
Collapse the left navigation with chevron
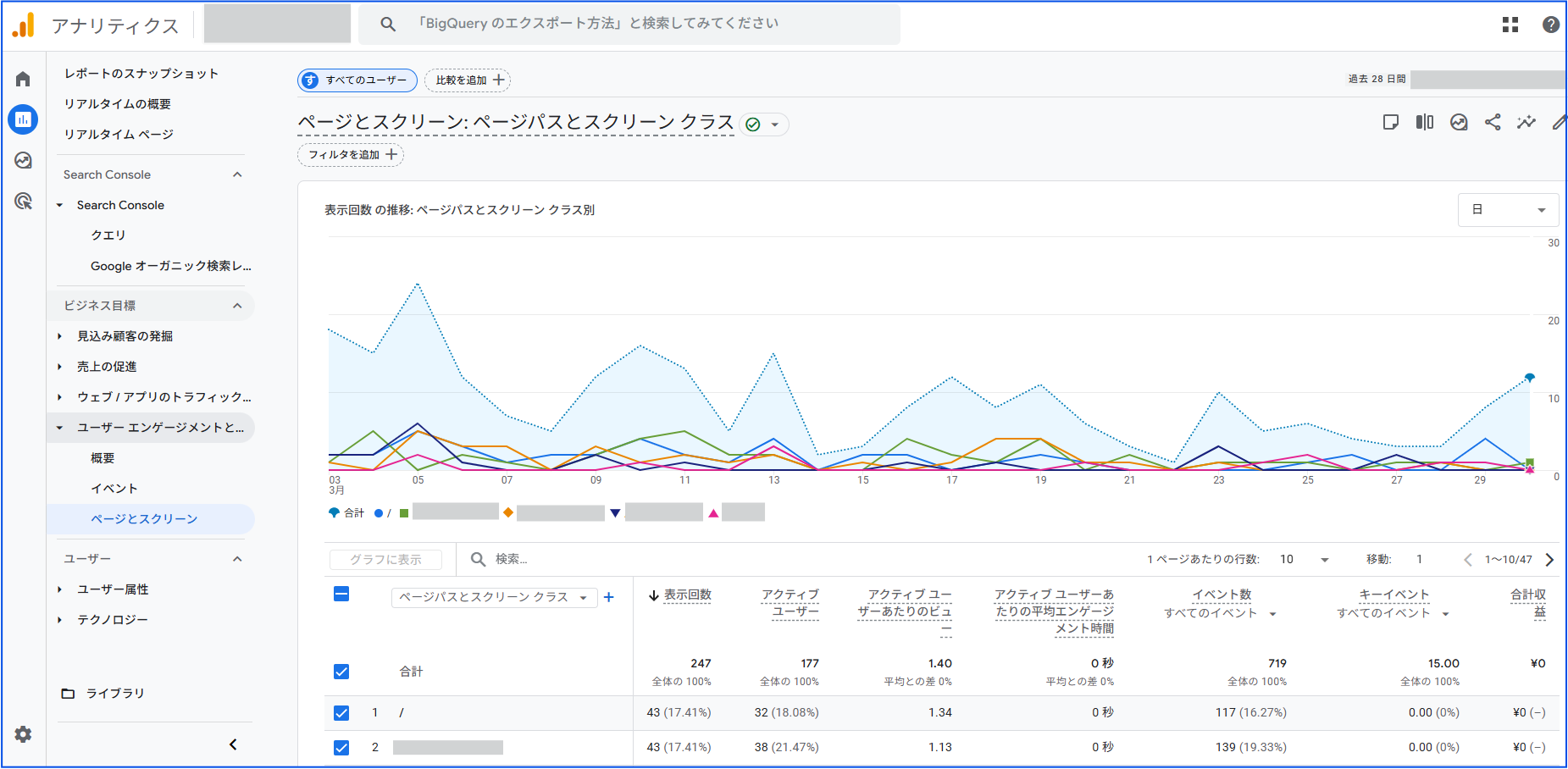(233, 744)
